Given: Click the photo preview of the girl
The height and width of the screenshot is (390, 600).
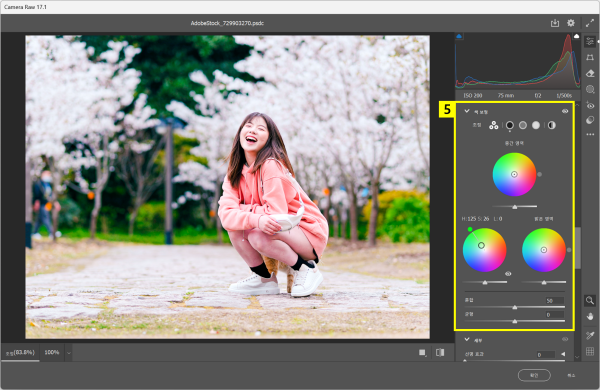Looking at the screenshot, I should [227, 187].
